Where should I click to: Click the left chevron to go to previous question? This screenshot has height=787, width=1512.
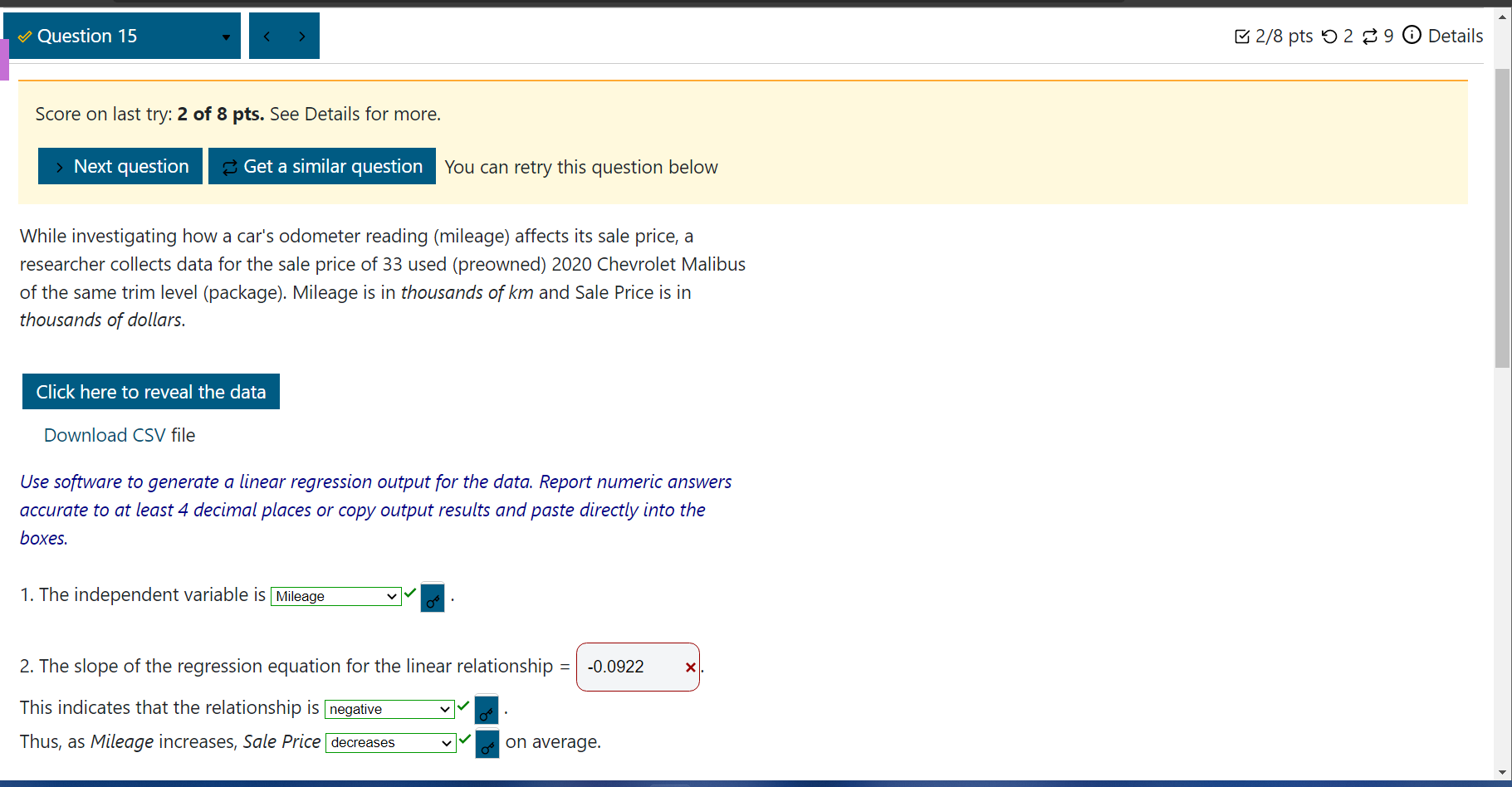pyautogui.click(x=267, y=36)
